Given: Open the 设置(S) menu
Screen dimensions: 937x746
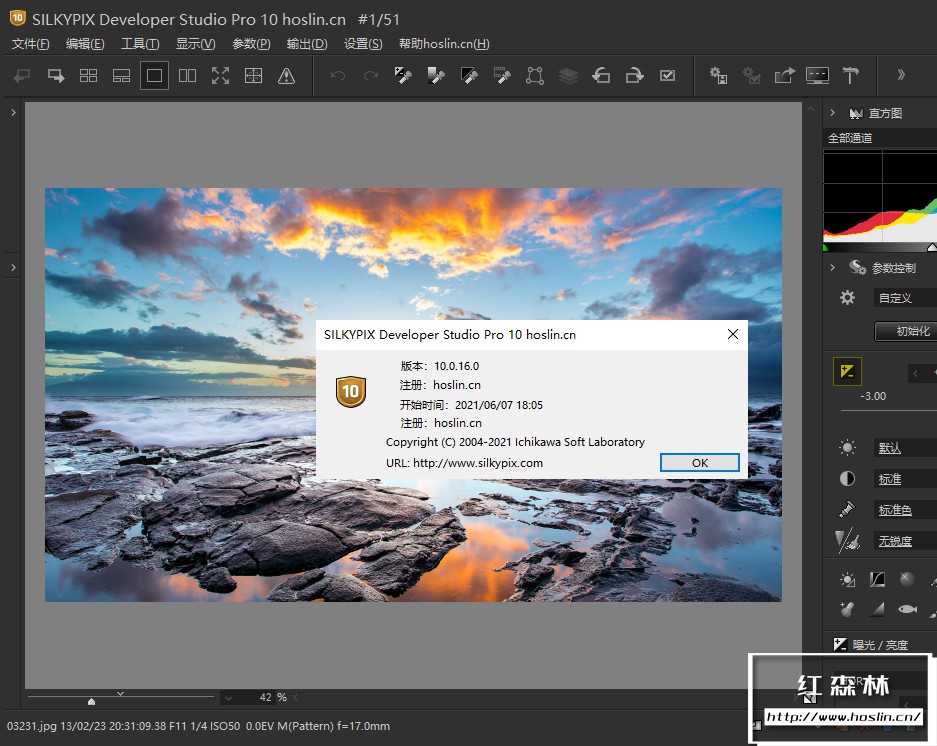Looking at the screenshot, I should pos(363,44).
